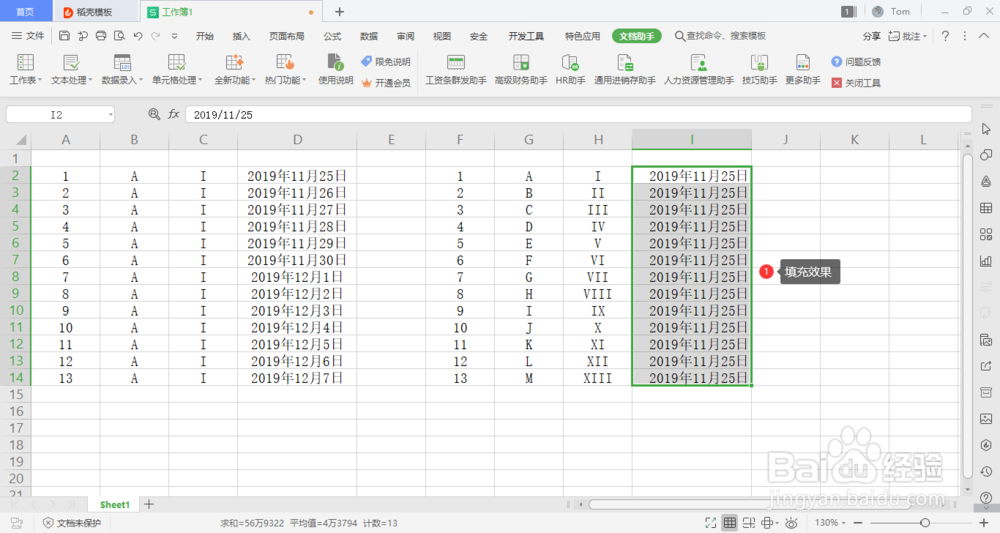
Task: Click cell containing 2019年12月7日
Action: tap(297, 378)
